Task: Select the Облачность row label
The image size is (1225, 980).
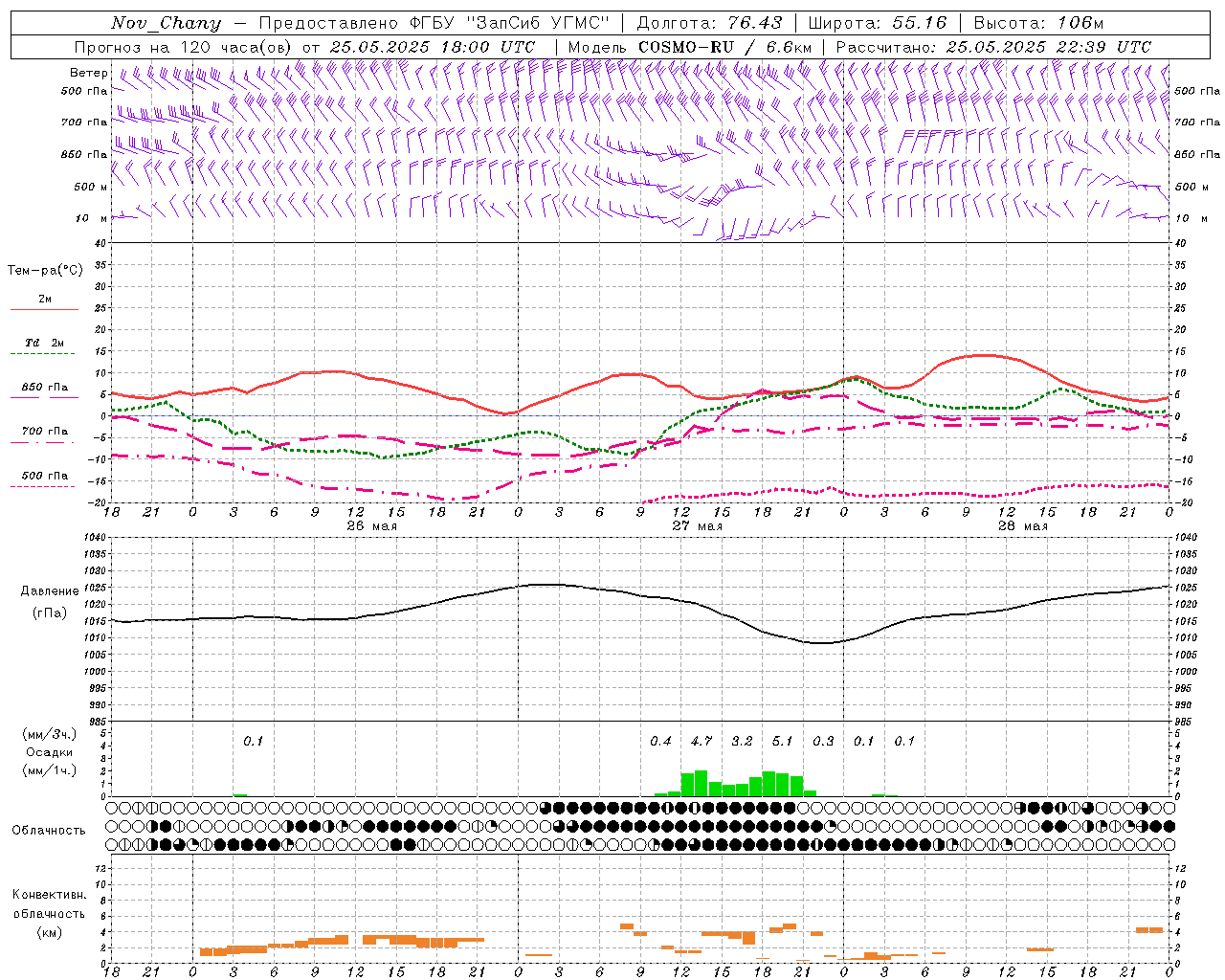Action: 49,830
